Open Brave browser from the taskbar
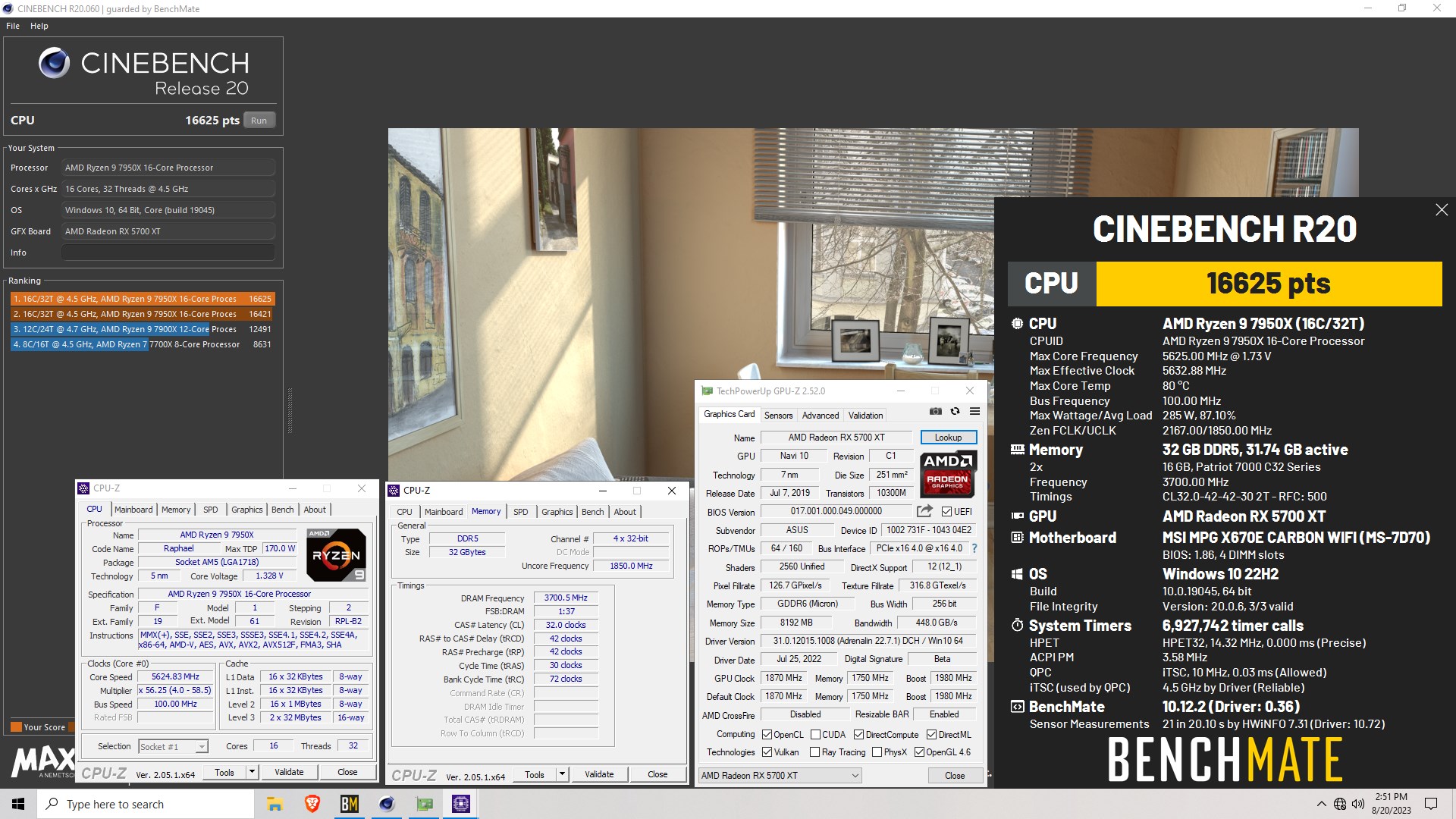The width and height of the screenshot is (1456, 819). pyautogui.click(x=312, y=804)
